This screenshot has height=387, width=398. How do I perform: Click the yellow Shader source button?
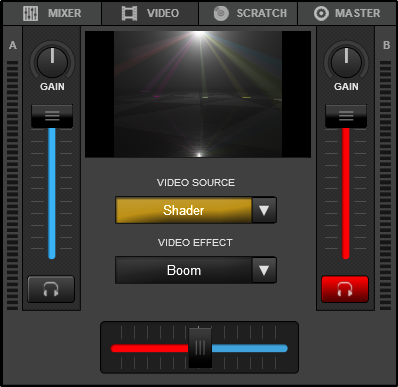pos(184,210)
